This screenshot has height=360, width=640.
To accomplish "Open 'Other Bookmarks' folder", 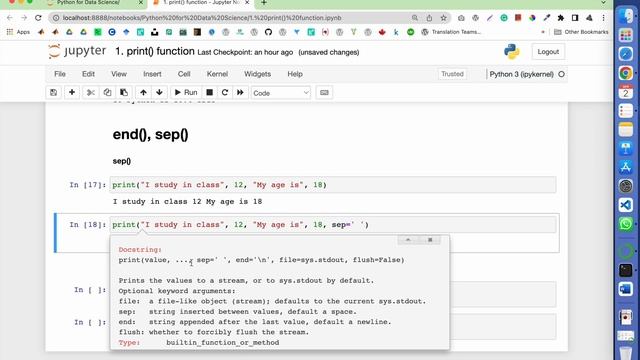I will [581, 32].
